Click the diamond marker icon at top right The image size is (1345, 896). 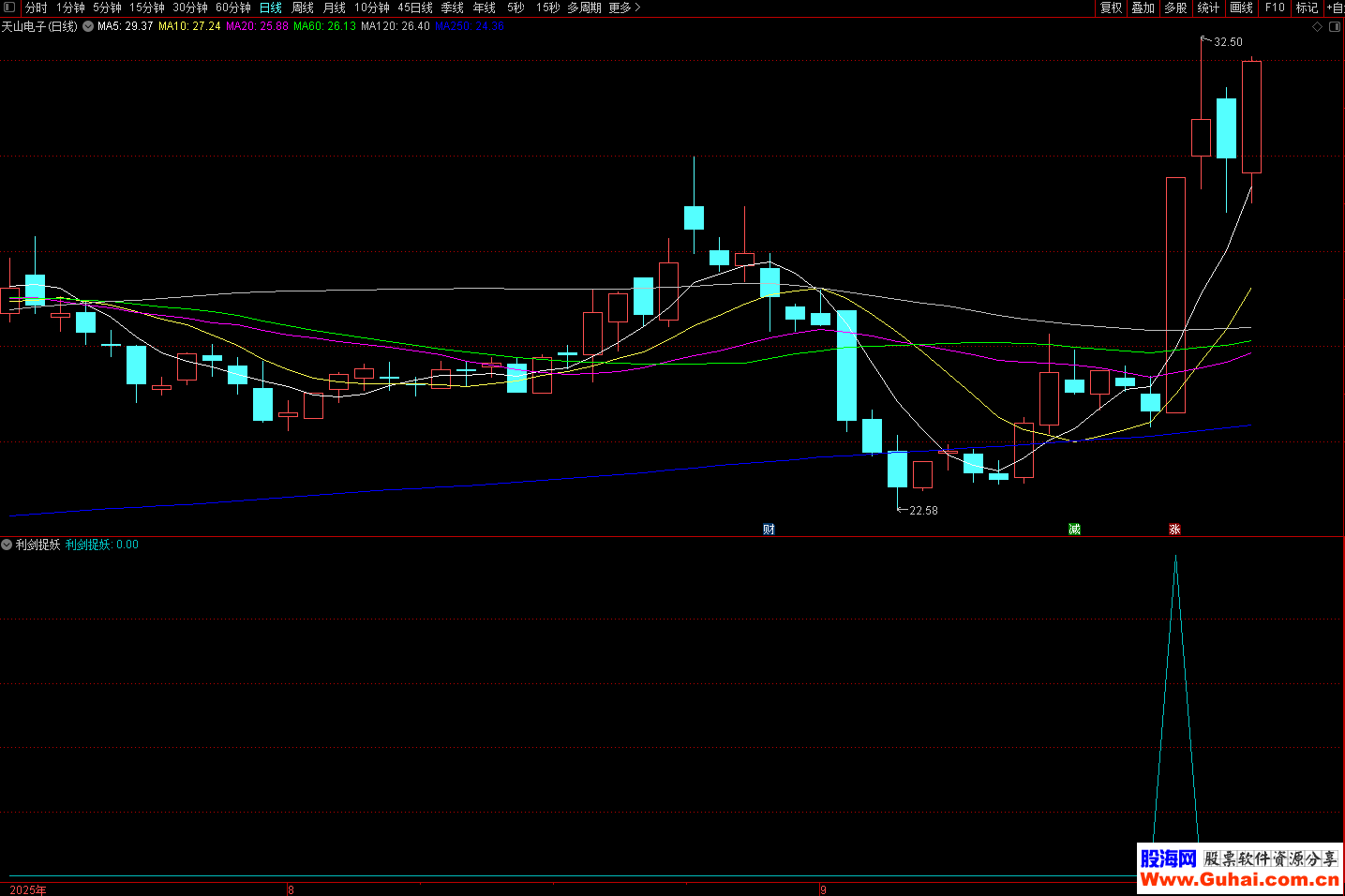(x=1317, y=27)
